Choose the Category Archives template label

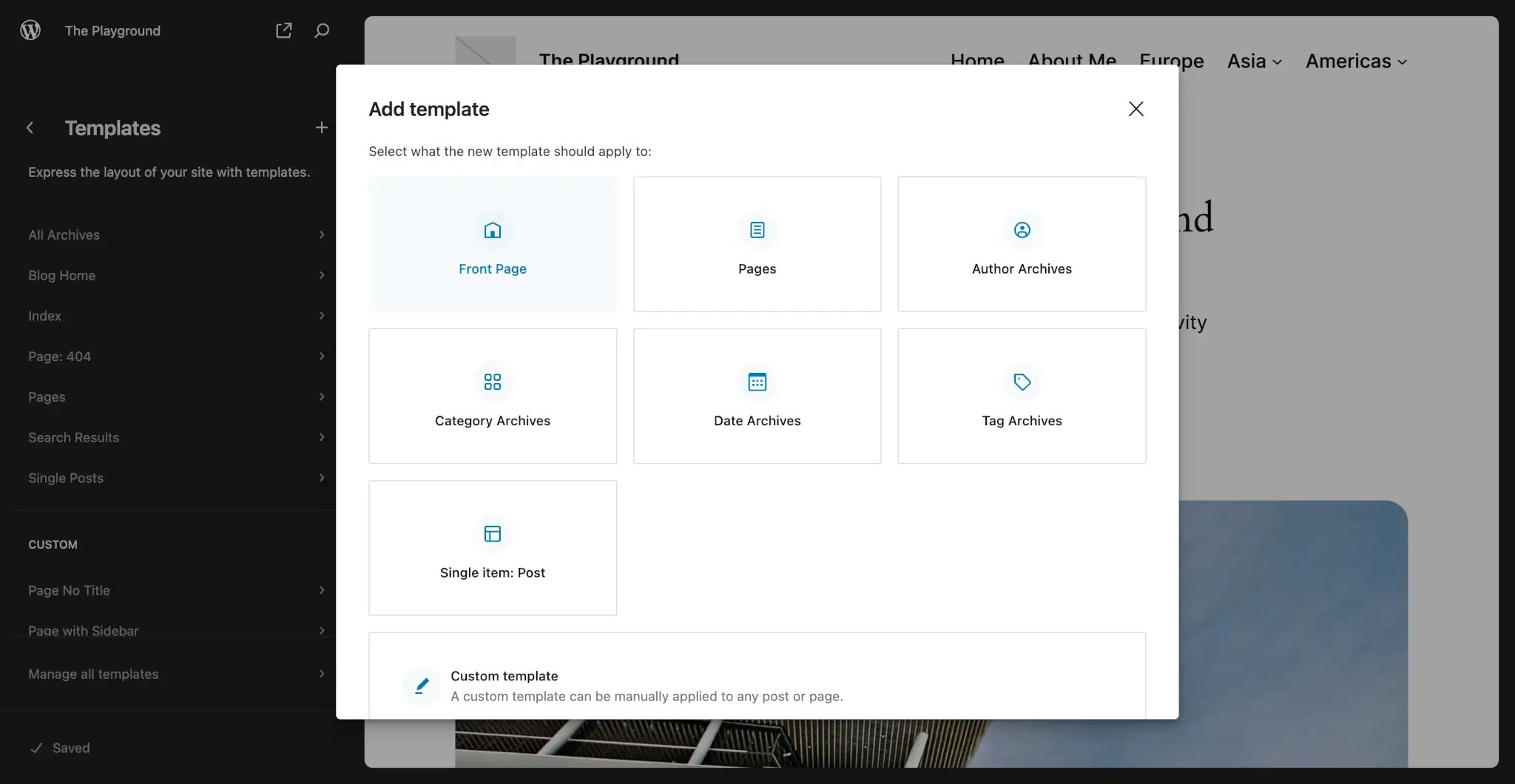tap(493, 421)
